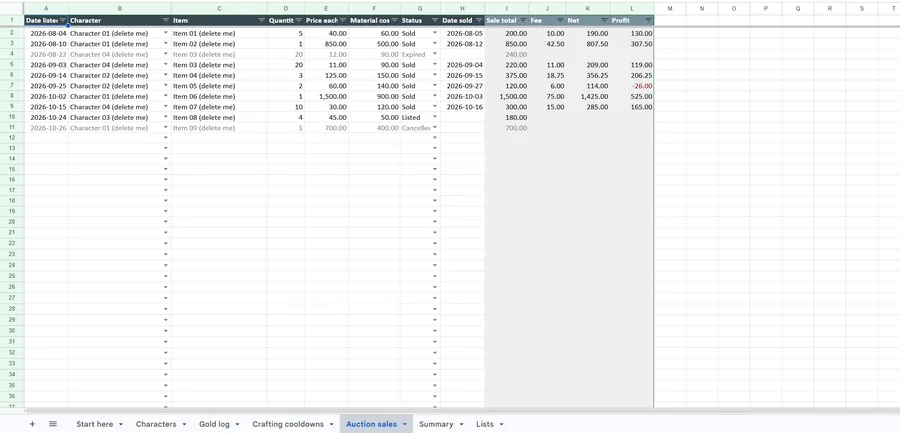Open the all sheets list icon
The image size is (900, 433).
[53, 424]
